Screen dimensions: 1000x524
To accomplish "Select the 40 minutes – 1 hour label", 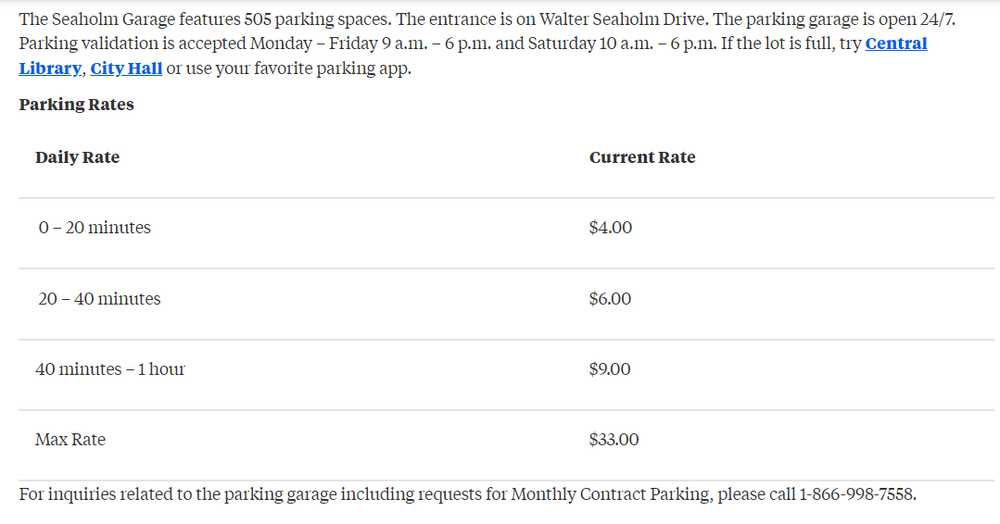I will pyautogui.click(x=110, y=369).
